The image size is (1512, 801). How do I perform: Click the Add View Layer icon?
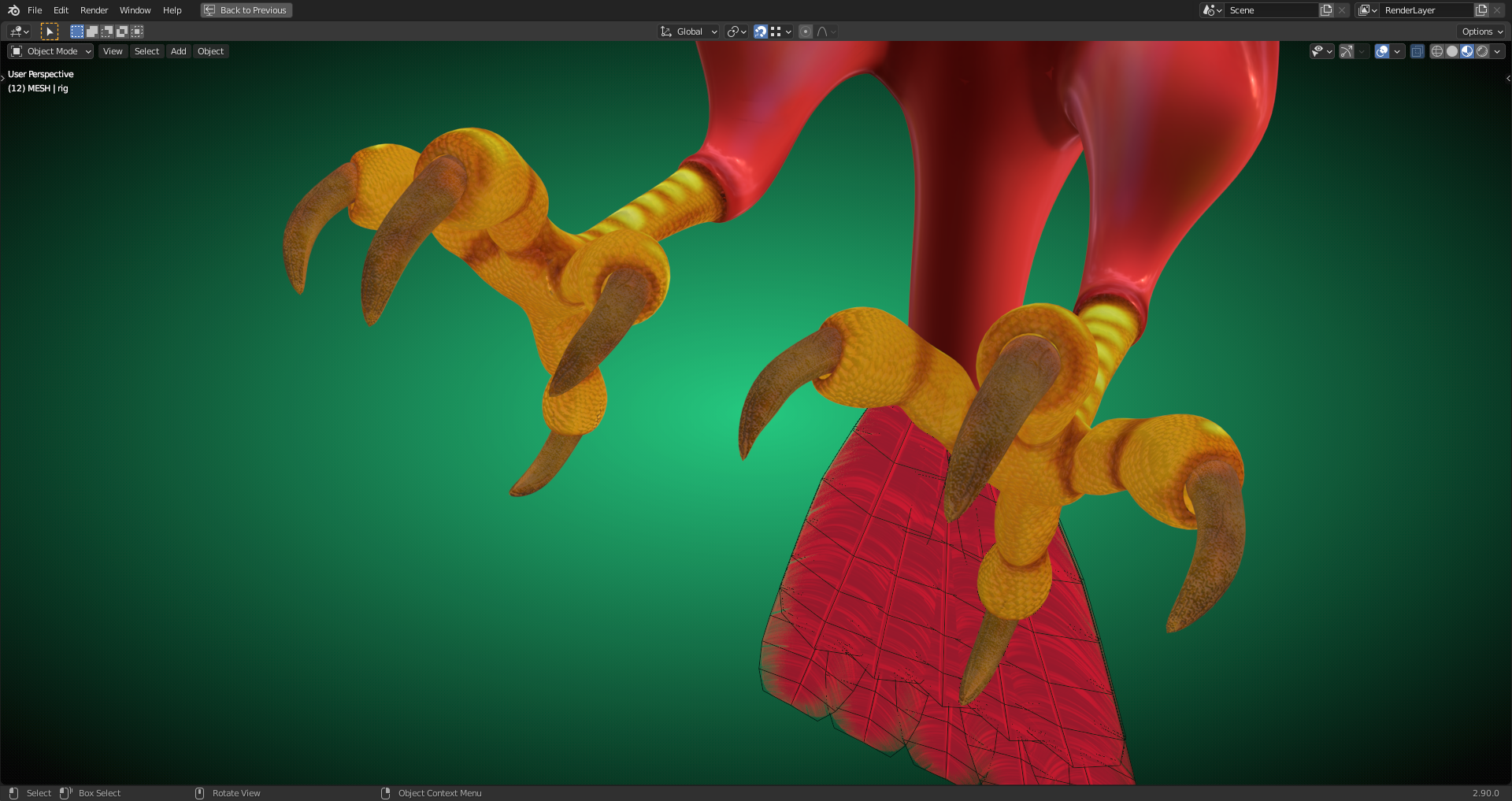pos(1481,10)
